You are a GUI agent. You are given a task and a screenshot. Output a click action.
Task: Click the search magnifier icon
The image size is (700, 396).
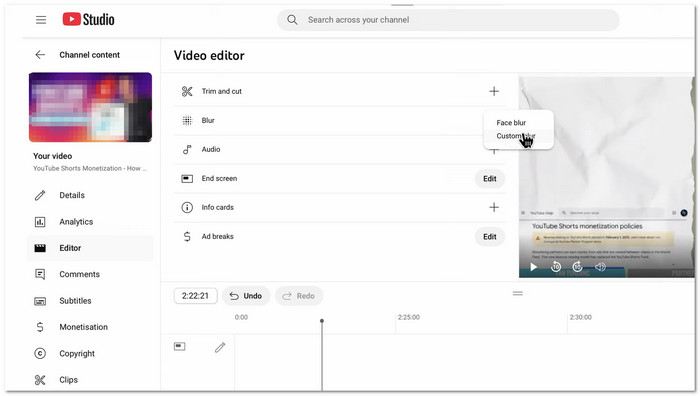pos(292,20)
